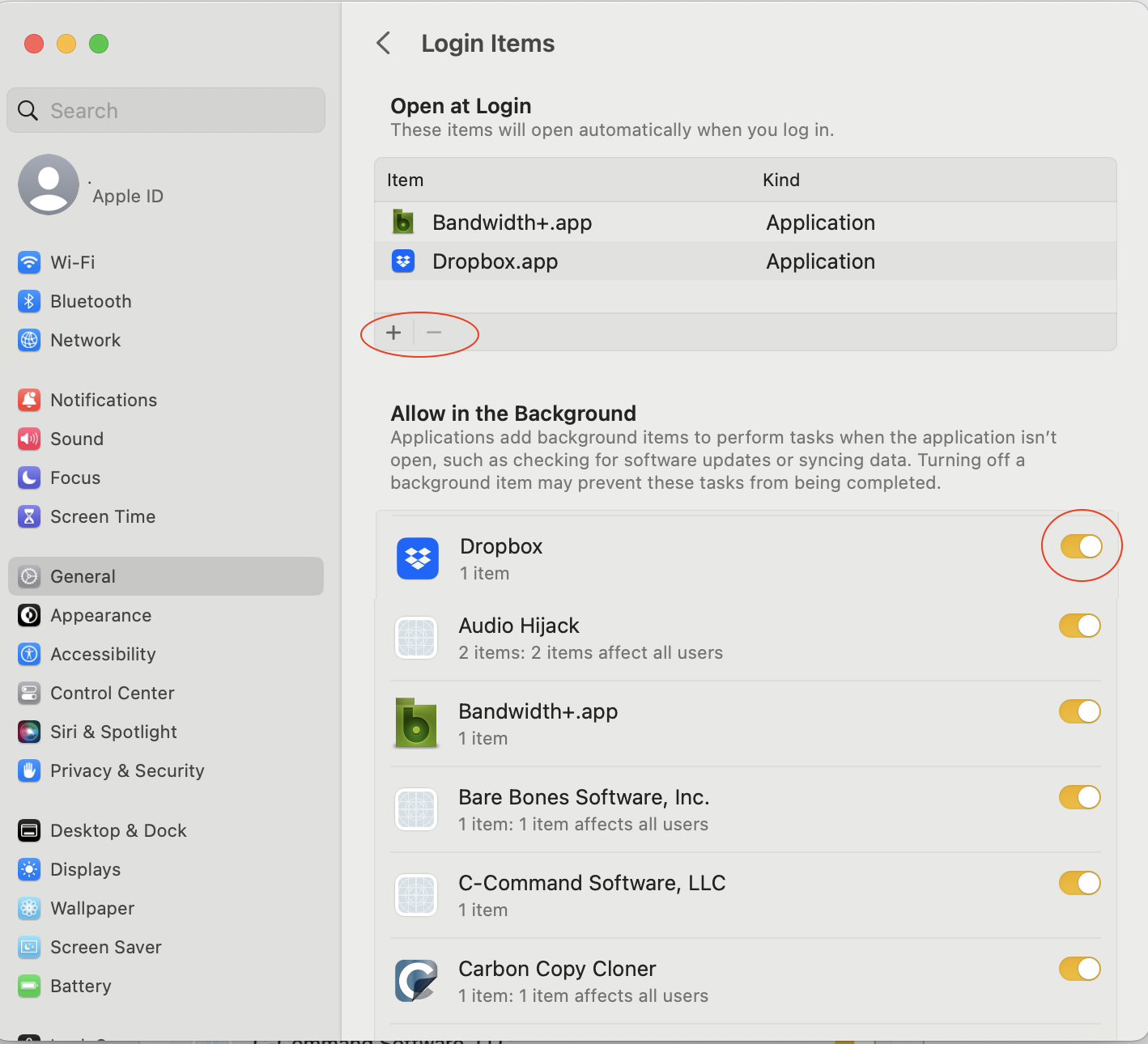Click the Battery icon in sidebar
Viewport: 1148px width, 1044px height.
(29, 986)
